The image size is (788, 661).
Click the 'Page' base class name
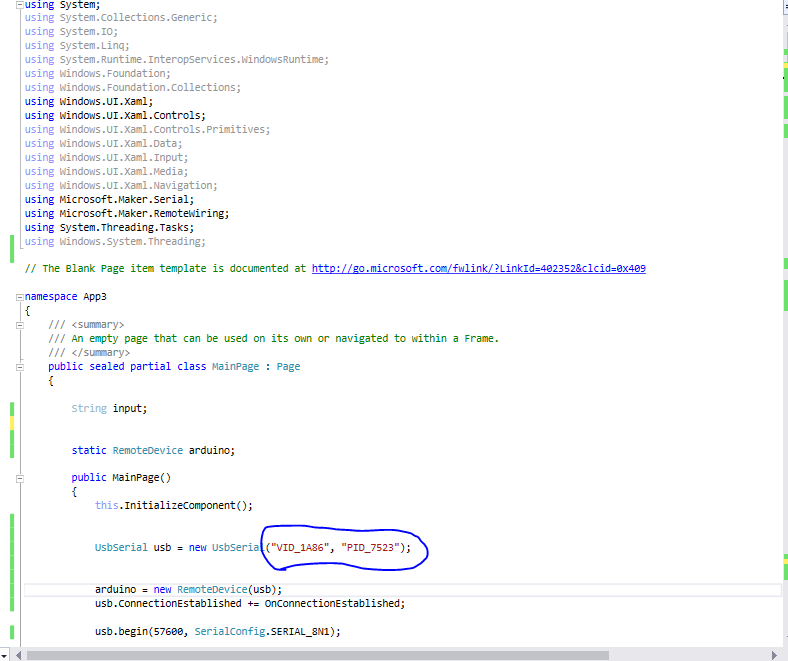[288, 366]
